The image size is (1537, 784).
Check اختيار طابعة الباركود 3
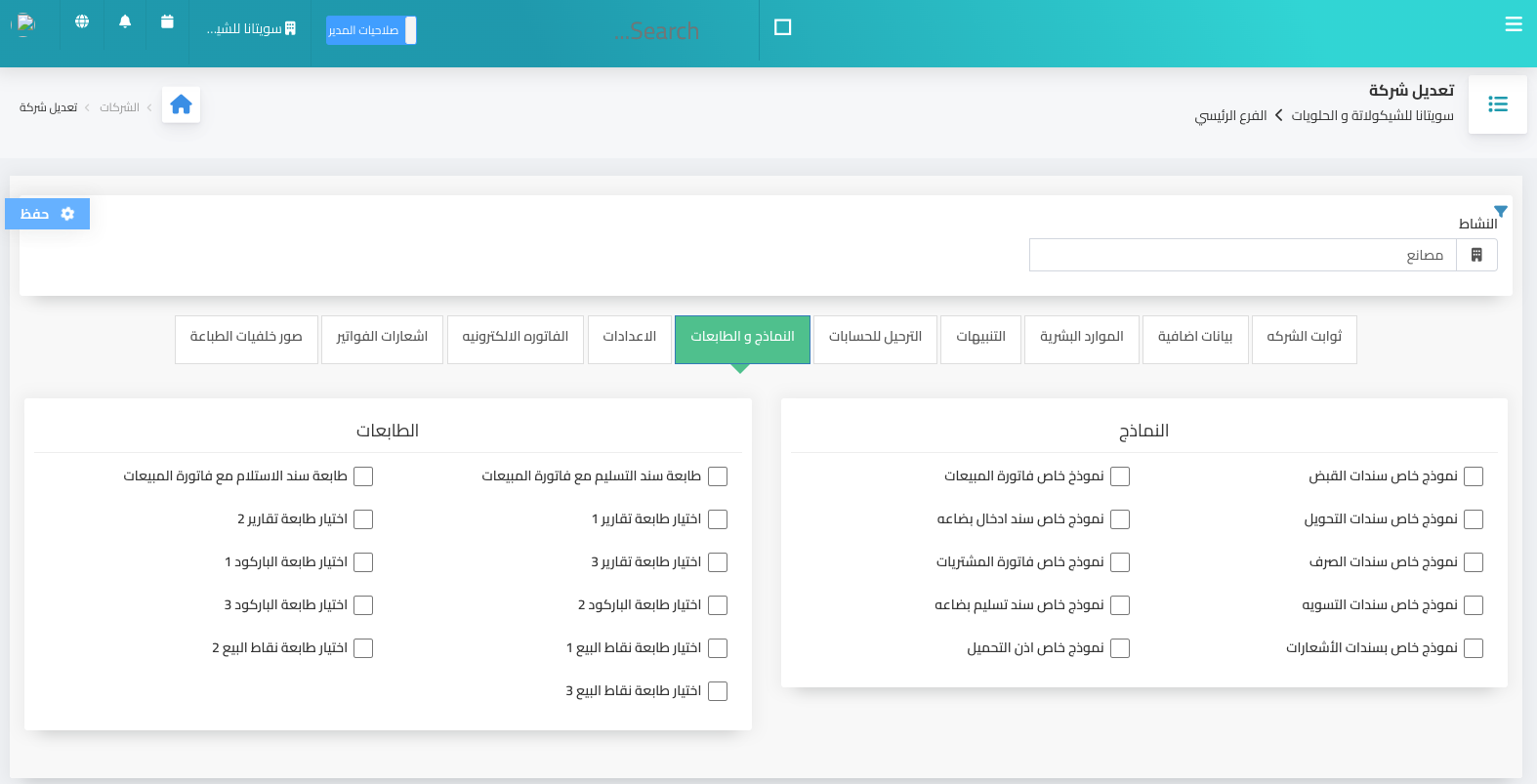(363, 605)
